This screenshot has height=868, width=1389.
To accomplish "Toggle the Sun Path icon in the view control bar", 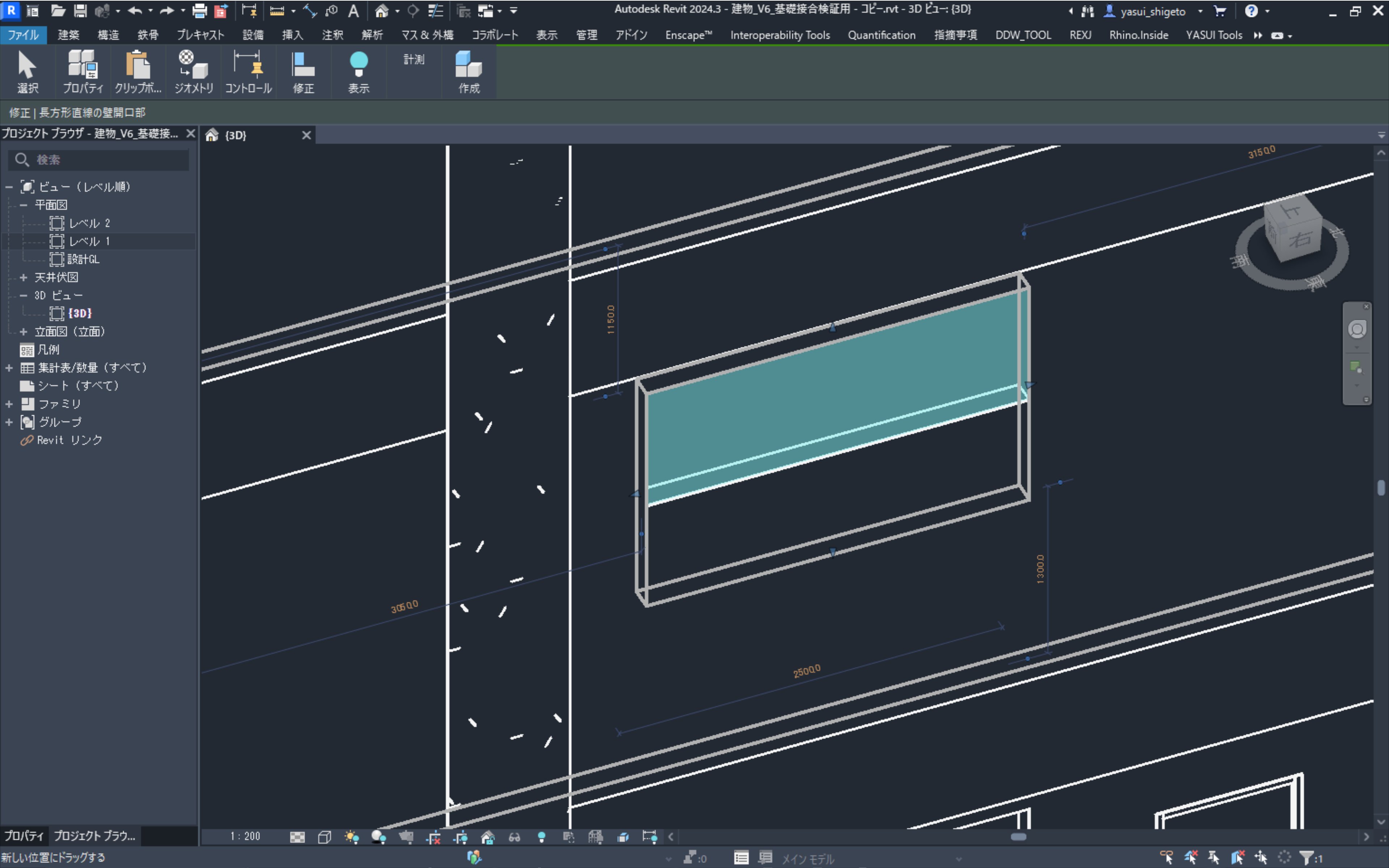I will (x=351, y=837).
